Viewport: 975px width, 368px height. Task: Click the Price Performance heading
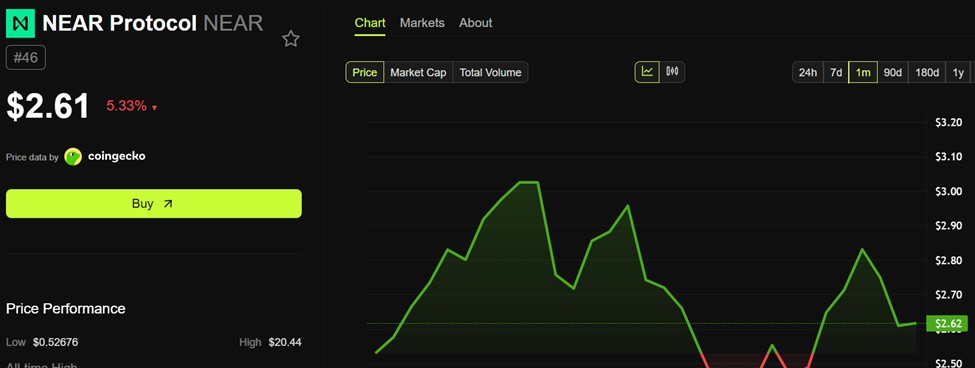[66, 308]
